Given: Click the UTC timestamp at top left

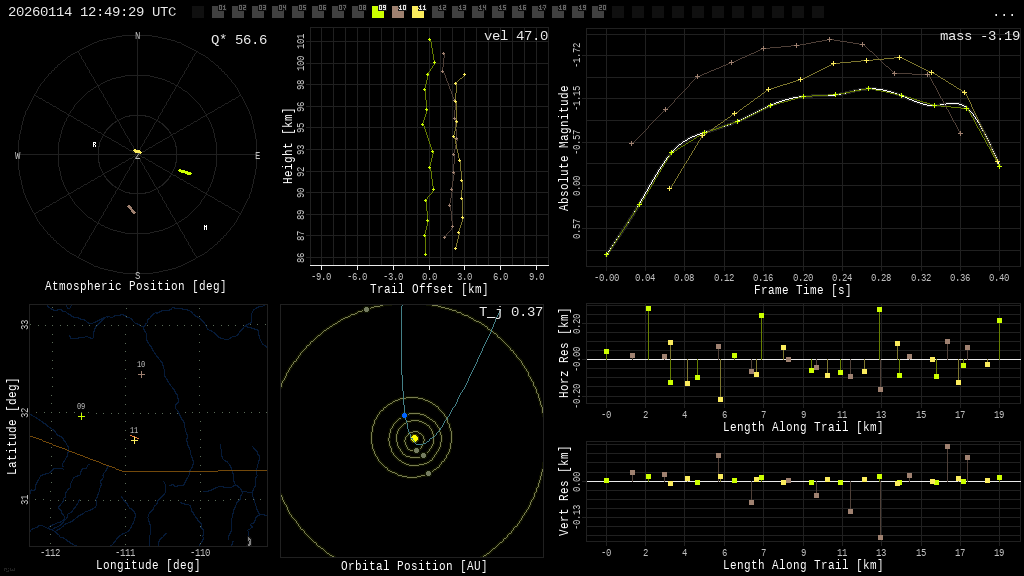Looking at the screenshot, I should (x=92, y=12).
